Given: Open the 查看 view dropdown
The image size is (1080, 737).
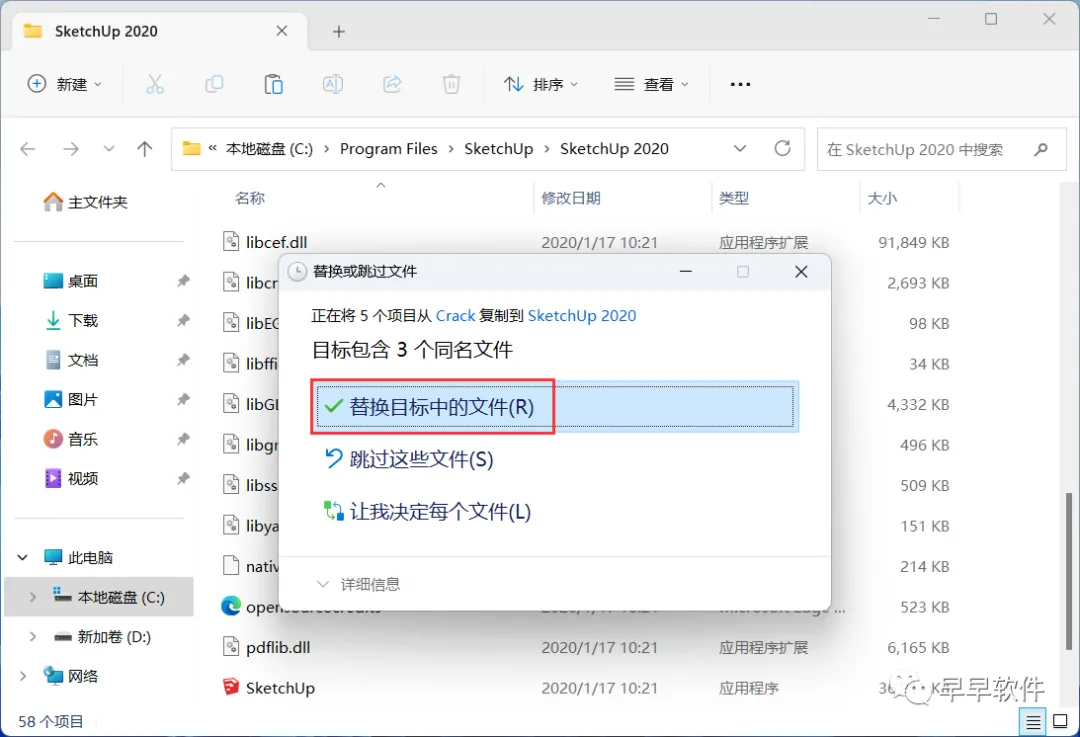Looking at the screenshot, I should (651, 84).
